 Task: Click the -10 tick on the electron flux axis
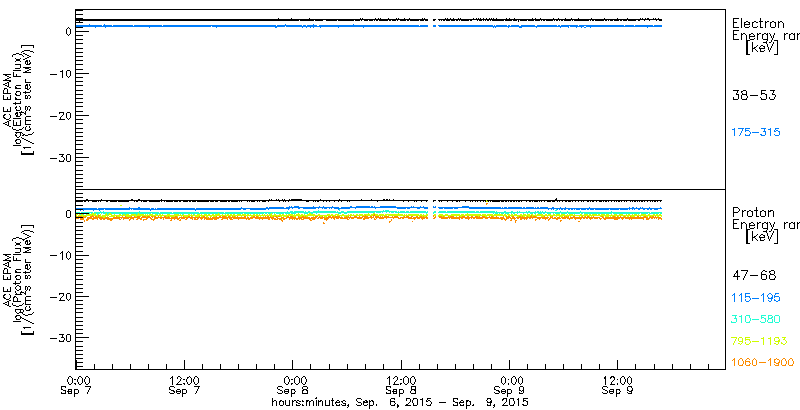(60, 74)
